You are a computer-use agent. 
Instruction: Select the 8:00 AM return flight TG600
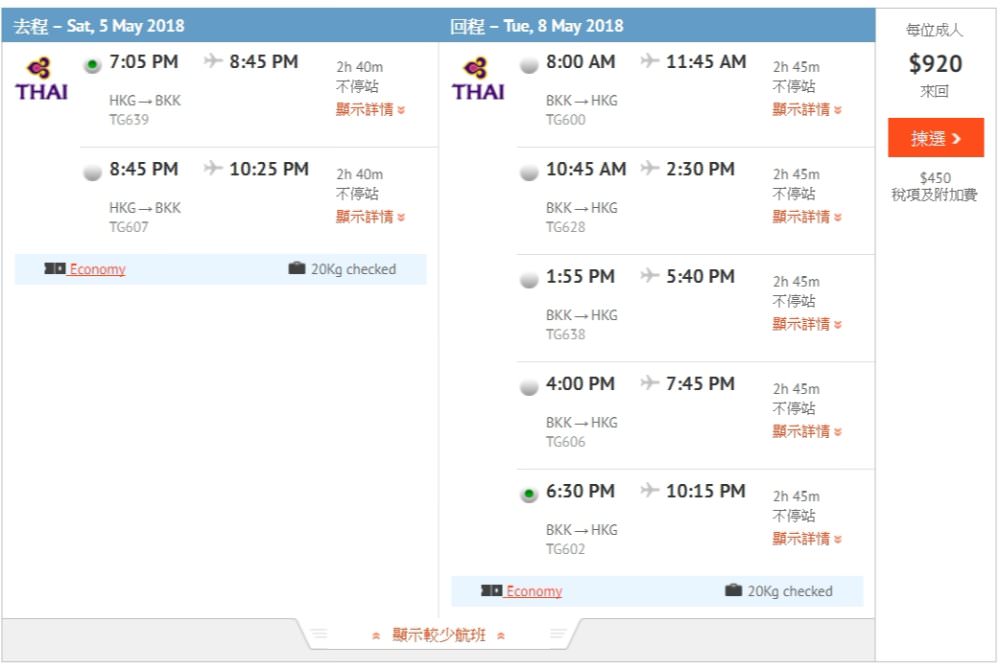point(529,65)
